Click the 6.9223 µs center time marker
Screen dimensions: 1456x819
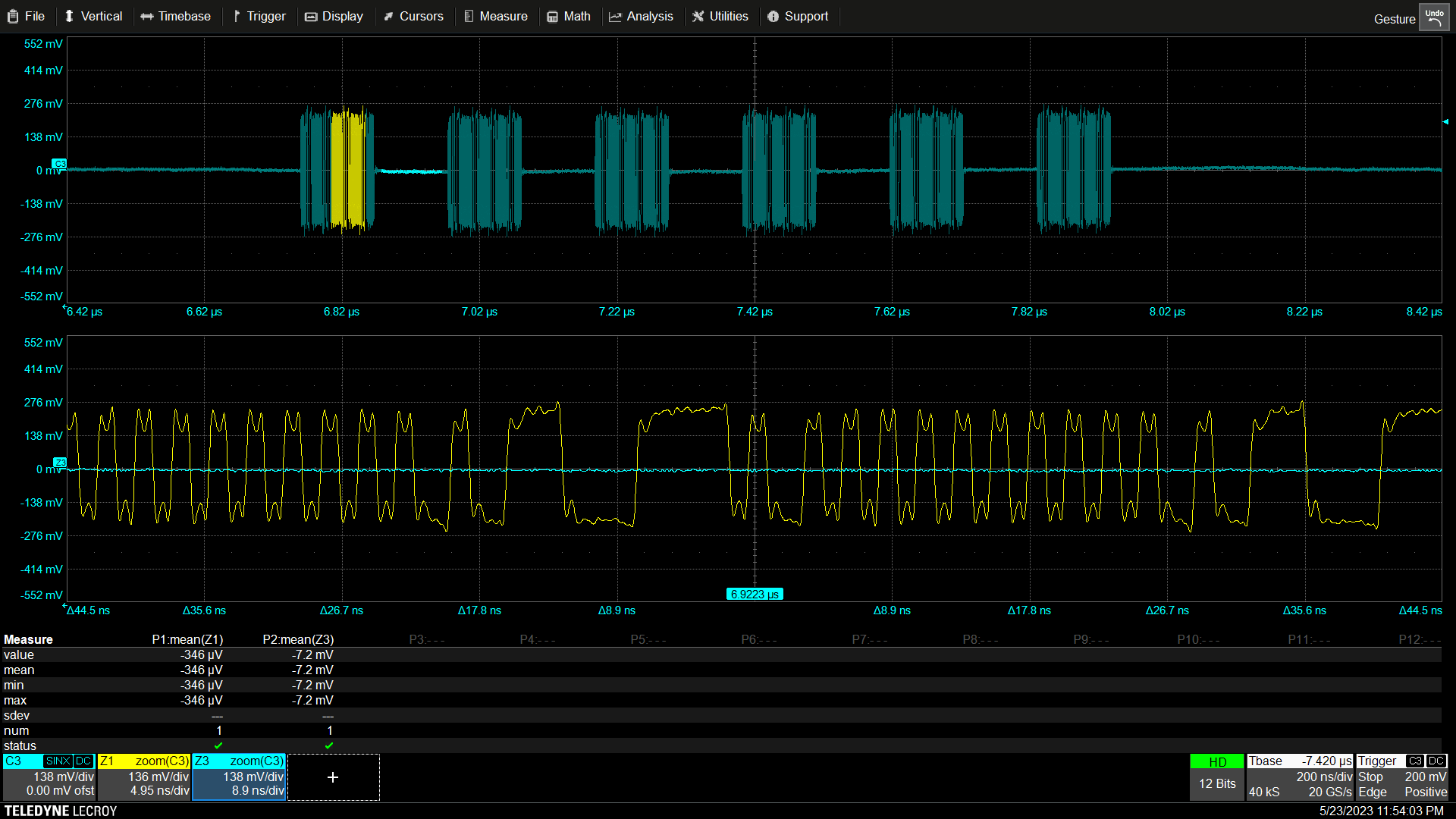[x=755, y=595]
